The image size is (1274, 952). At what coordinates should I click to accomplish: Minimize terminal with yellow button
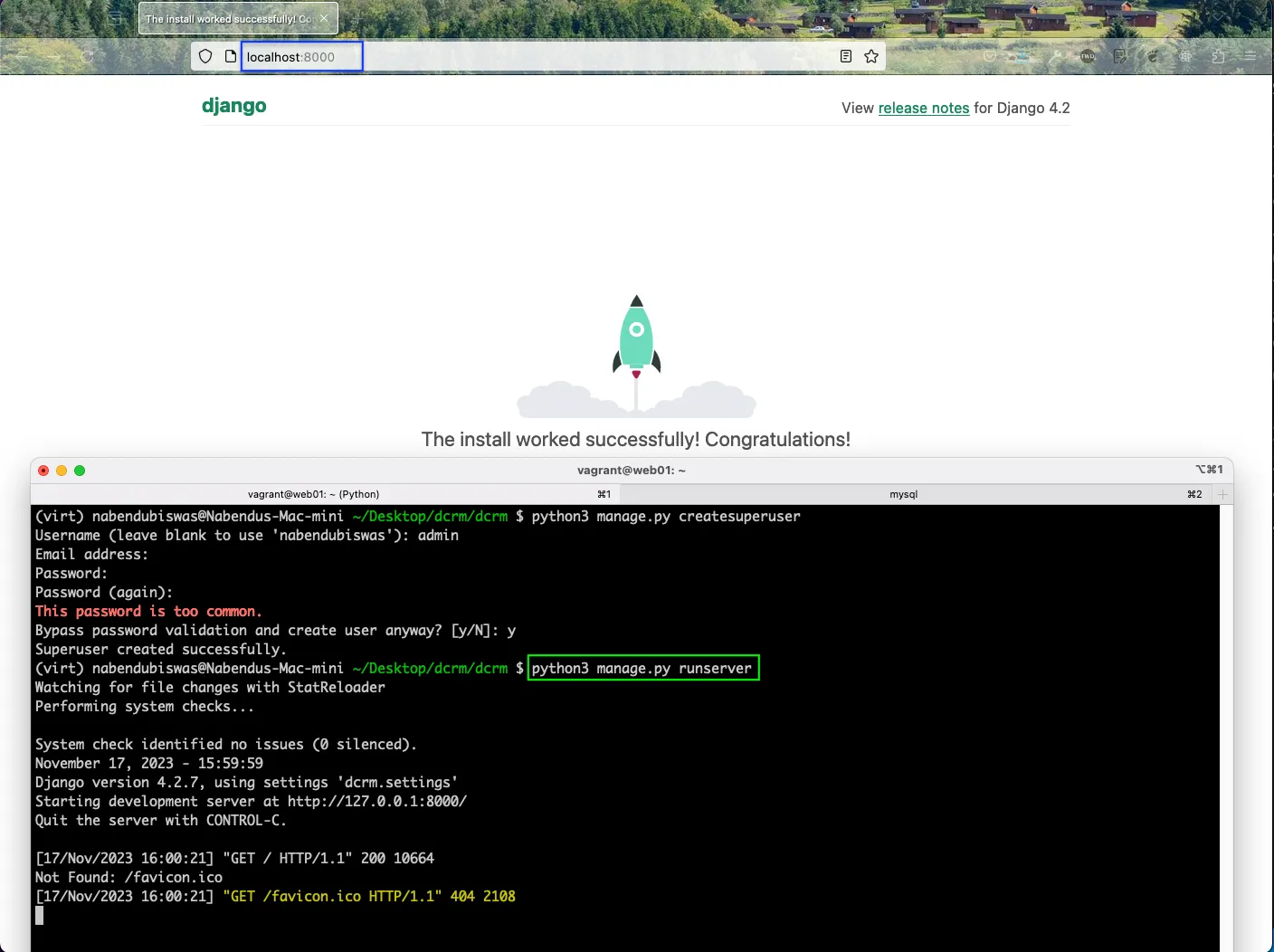(x=62, y=471)
